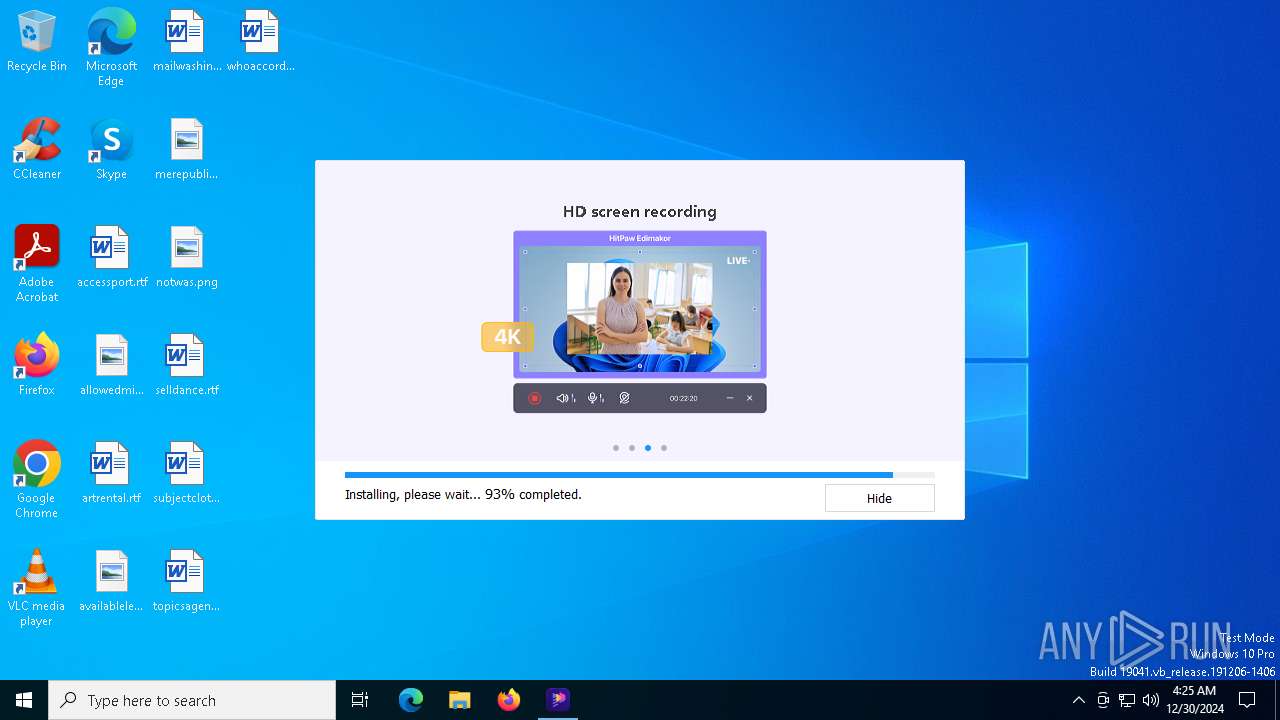The height and width of the screenshot is (720, 1280).
Task: Select the allowedmi... image file icon
Action: [111, 365]
